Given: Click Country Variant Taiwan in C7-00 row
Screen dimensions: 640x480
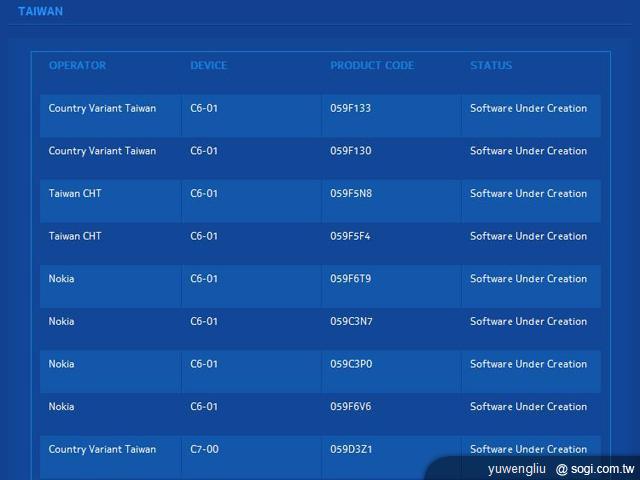Looking at the screenshot, I should tap(102, 450).
